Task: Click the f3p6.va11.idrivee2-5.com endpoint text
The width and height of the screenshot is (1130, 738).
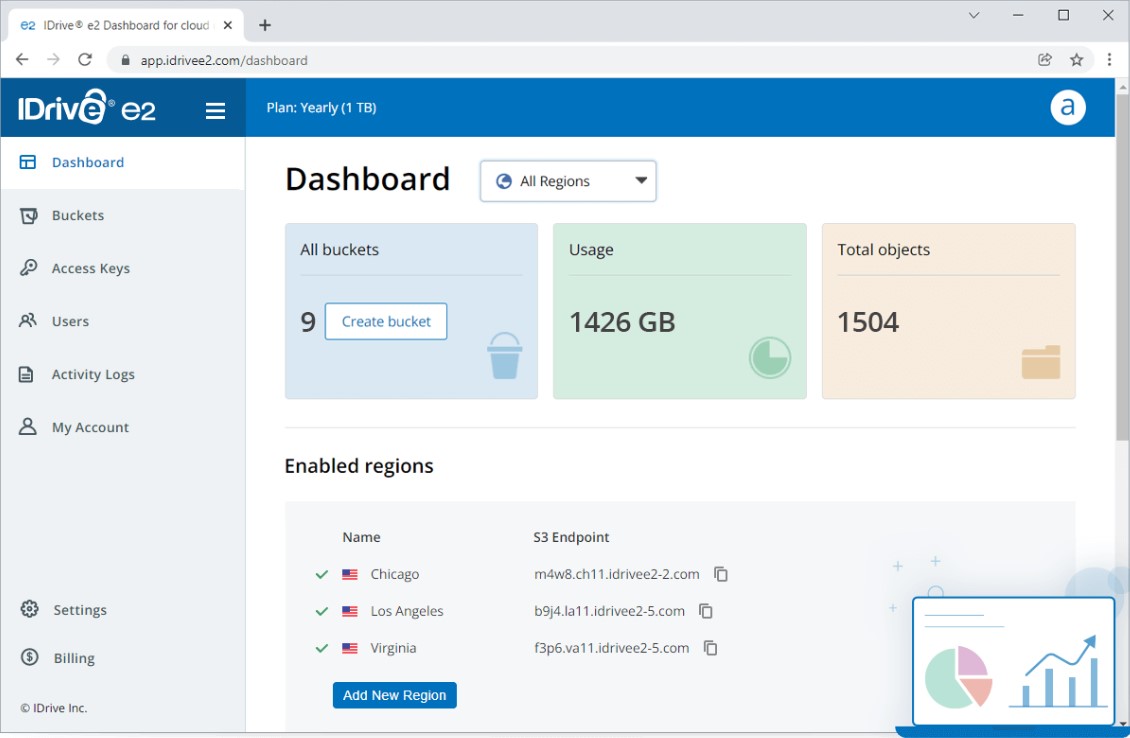Action: pyautogui.click(x=612, y=648)
